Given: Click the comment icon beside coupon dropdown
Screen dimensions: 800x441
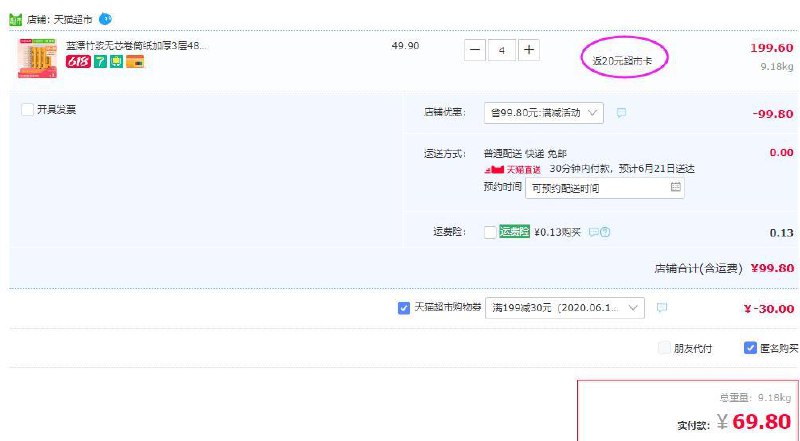Looking at the screenshot, I should click(x=662, y=307).
